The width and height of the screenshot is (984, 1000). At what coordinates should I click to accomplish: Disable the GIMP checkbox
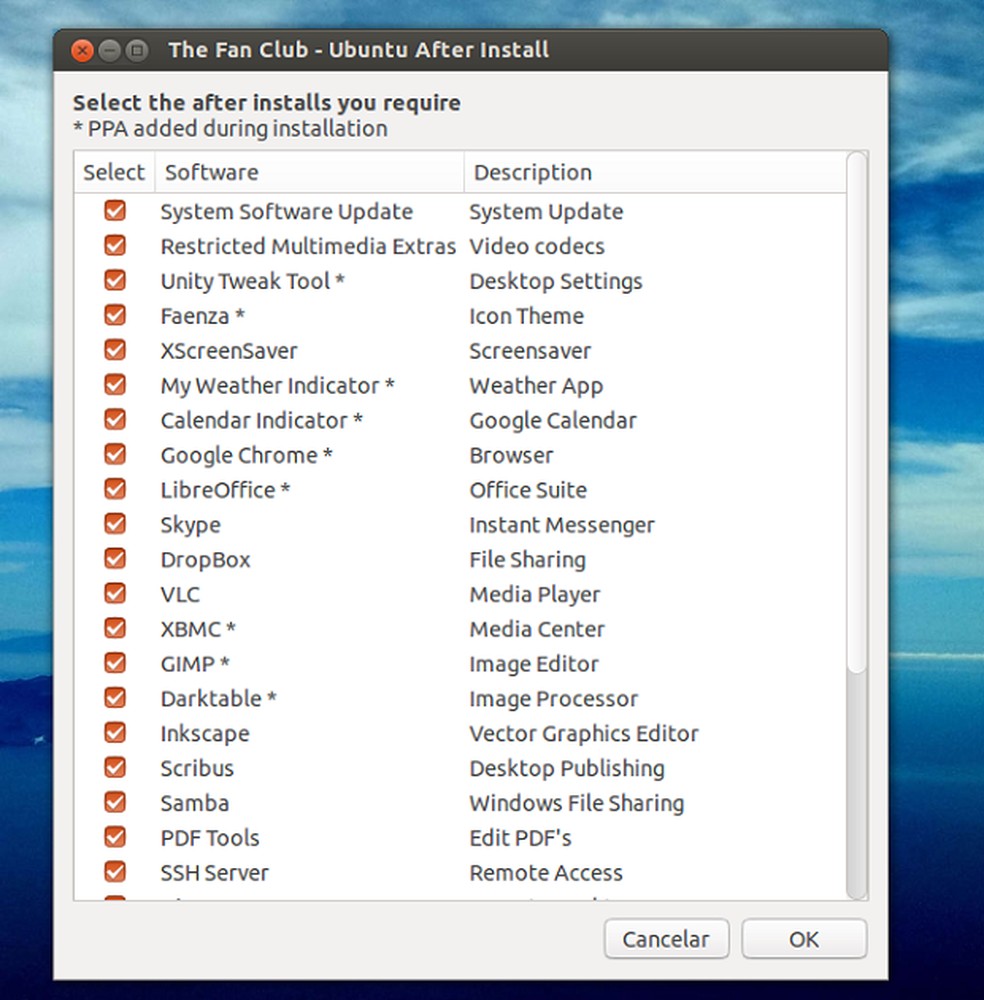[115, 663]
